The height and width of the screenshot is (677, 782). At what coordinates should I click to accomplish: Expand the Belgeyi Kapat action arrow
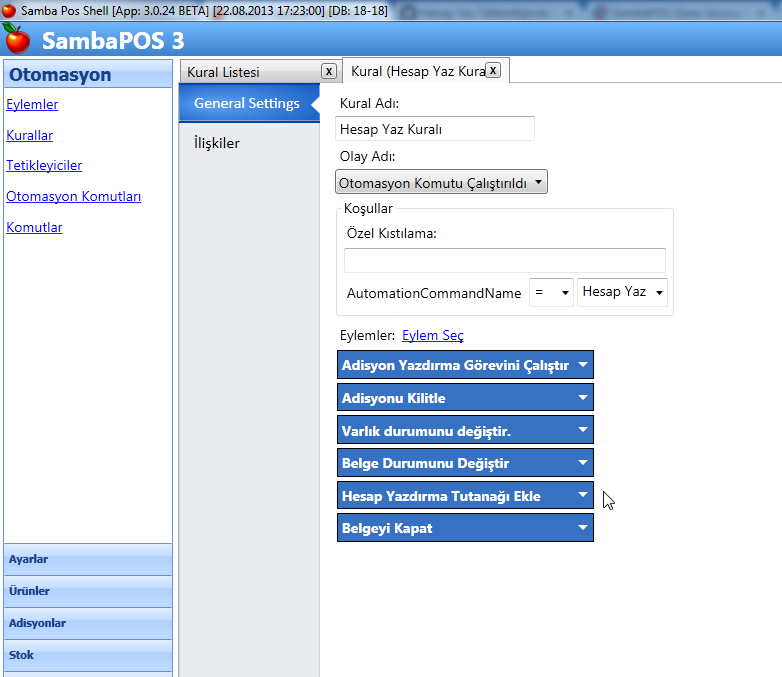pos(583,528)
